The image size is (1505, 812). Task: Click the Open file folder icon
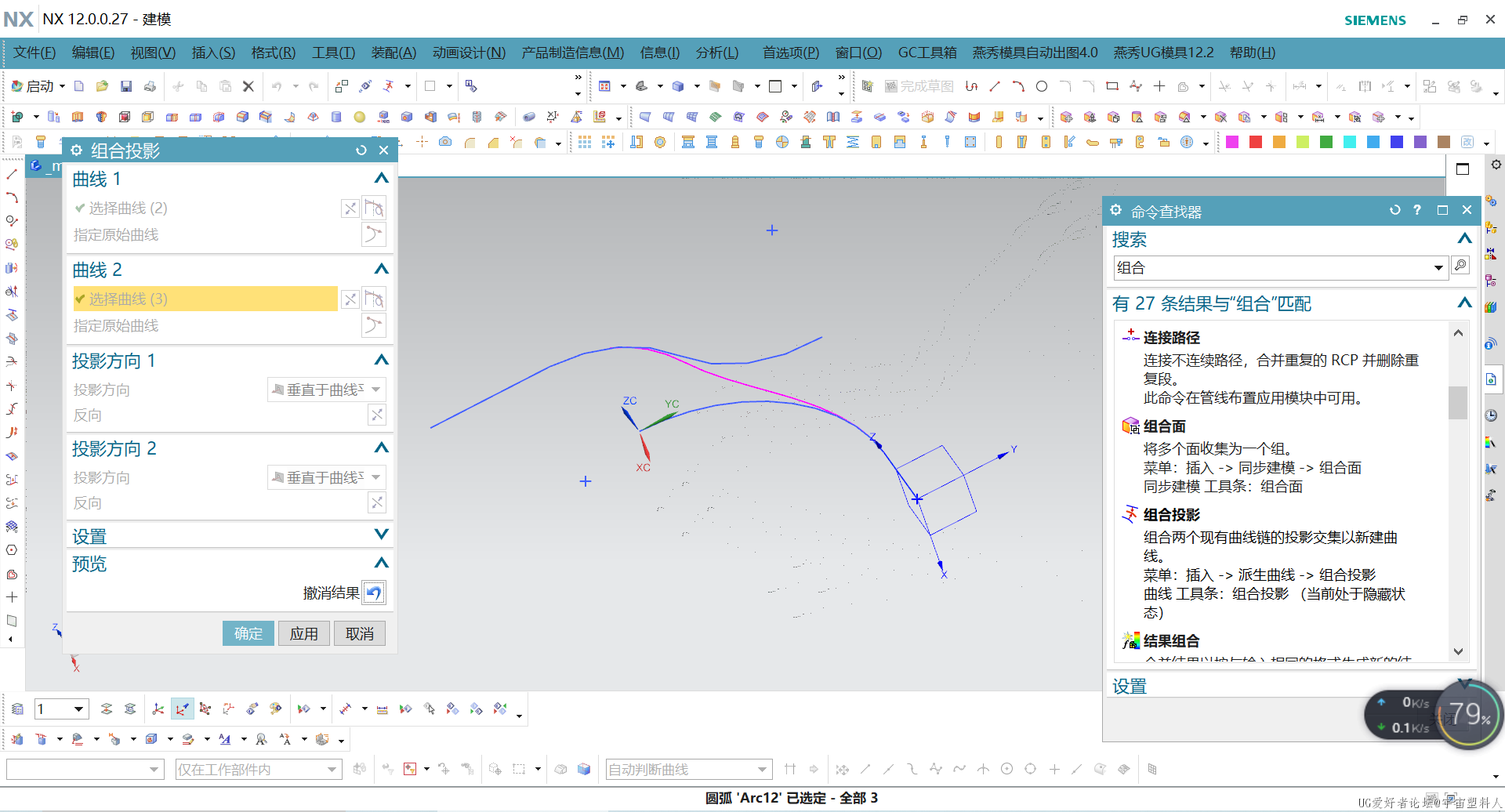pos(102,86)
